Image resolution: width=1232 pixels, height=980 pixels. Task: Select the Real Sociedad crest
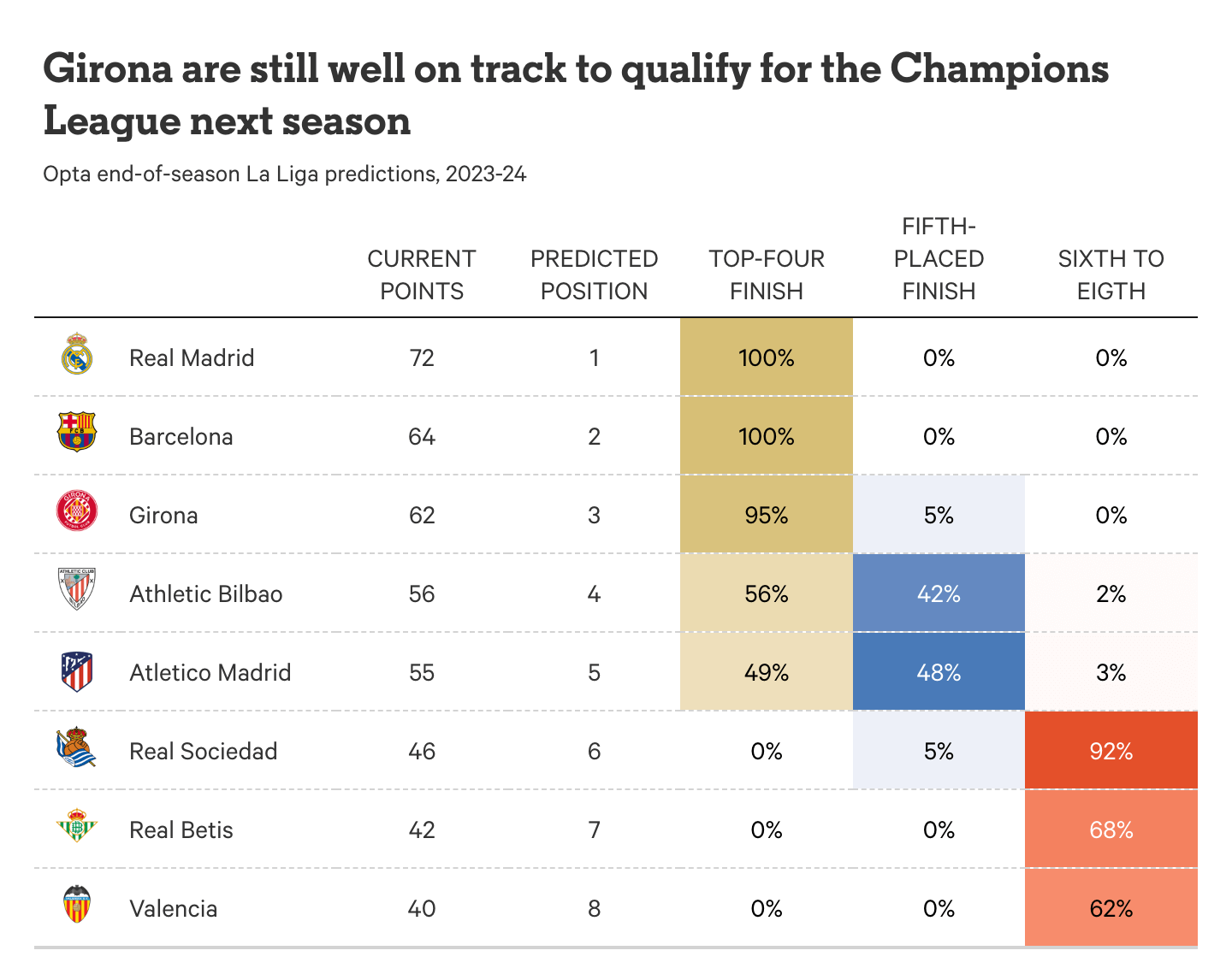[77, 747]
